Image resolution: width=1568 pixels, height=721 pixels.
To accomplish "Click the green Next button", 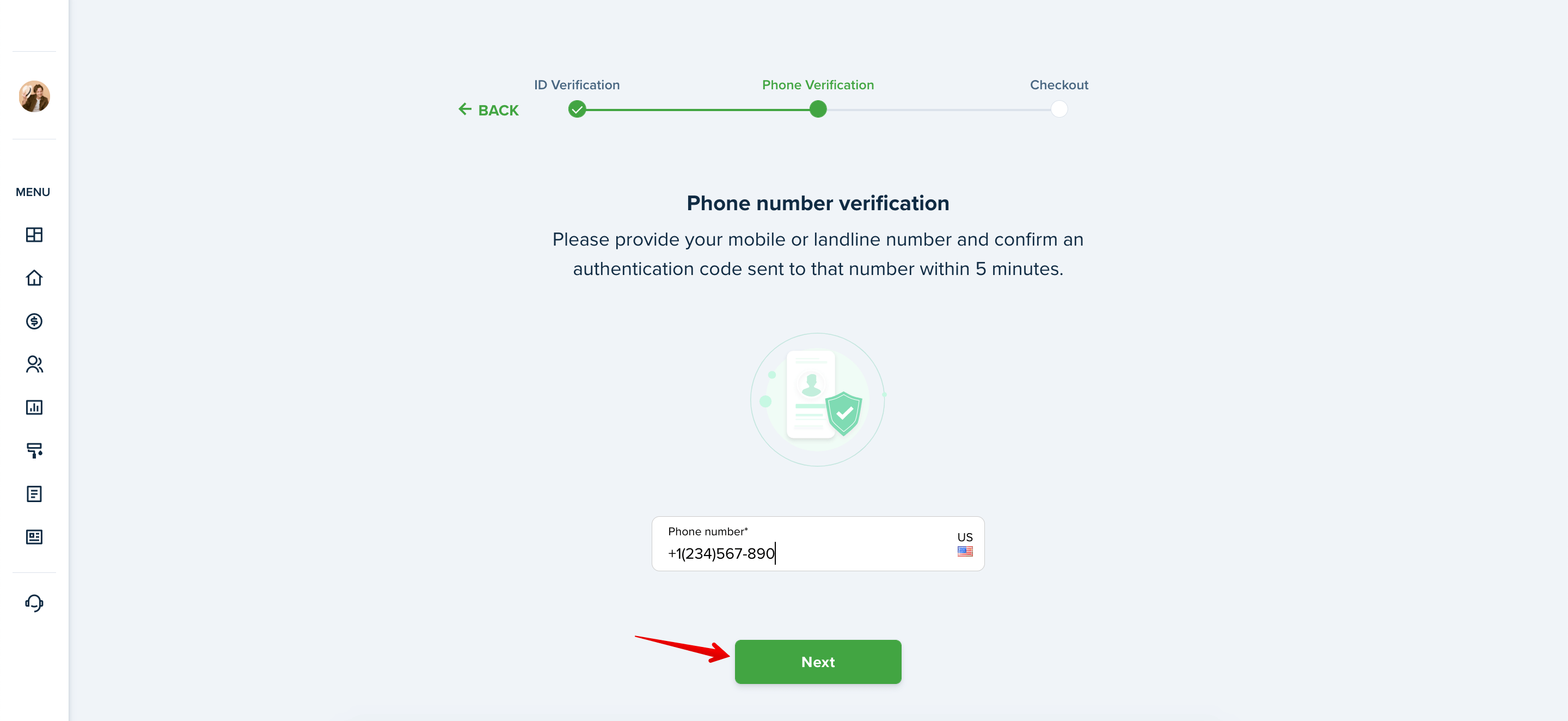I will point(817,662).
